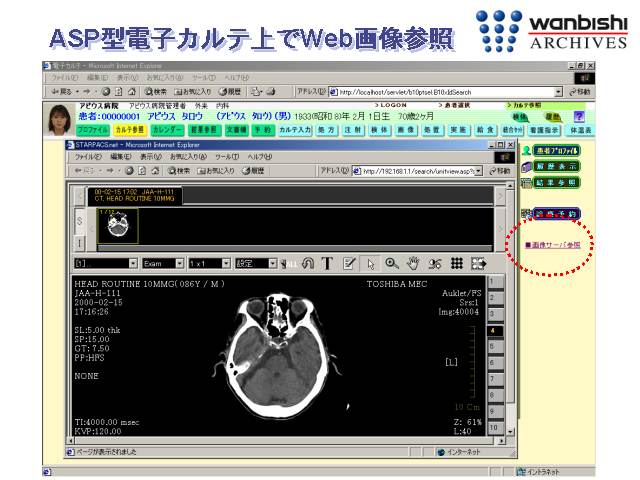Select the CT head series thumbnail
The image size is (640, 480).
coord(117,224)
